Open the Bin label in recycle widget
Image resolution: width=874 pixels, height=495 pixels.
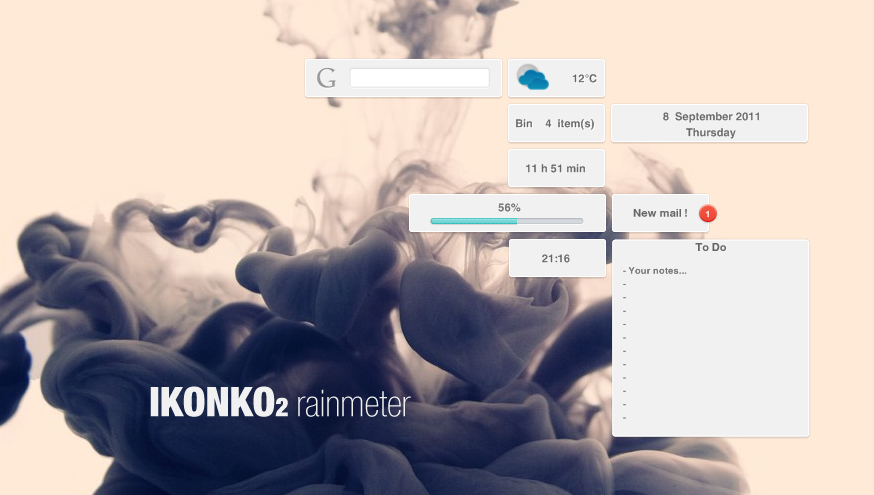tap(524, 124)
